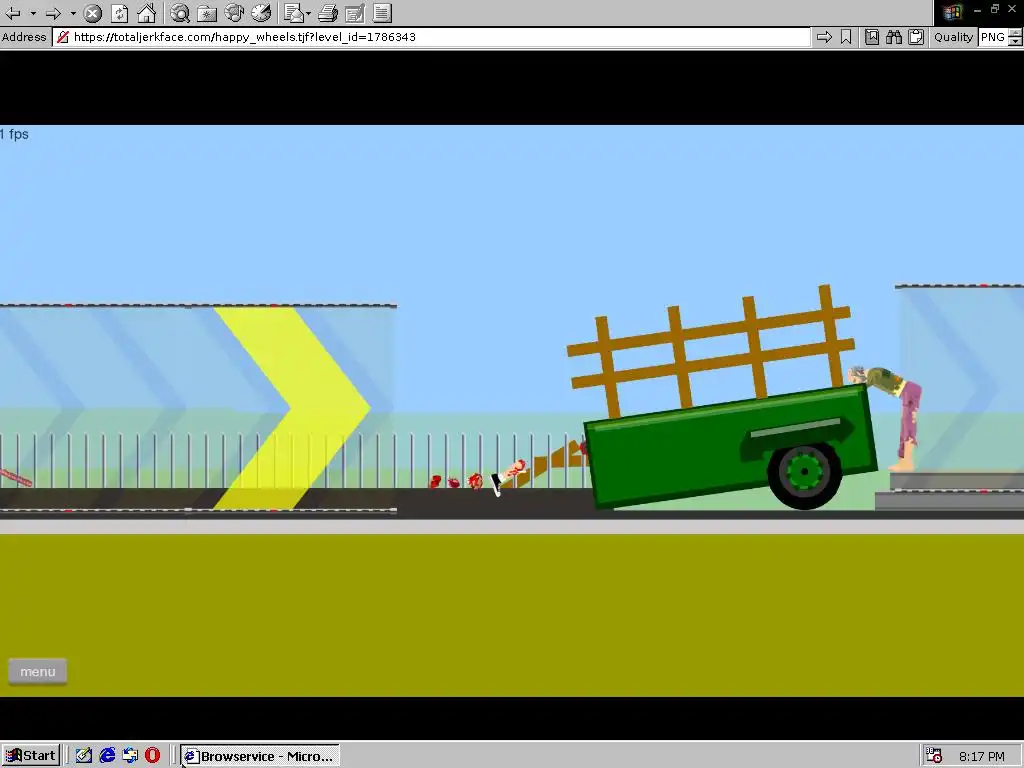Go to the Home page icon
This screenshot has height=768, width=1024.
pos(146,13)
